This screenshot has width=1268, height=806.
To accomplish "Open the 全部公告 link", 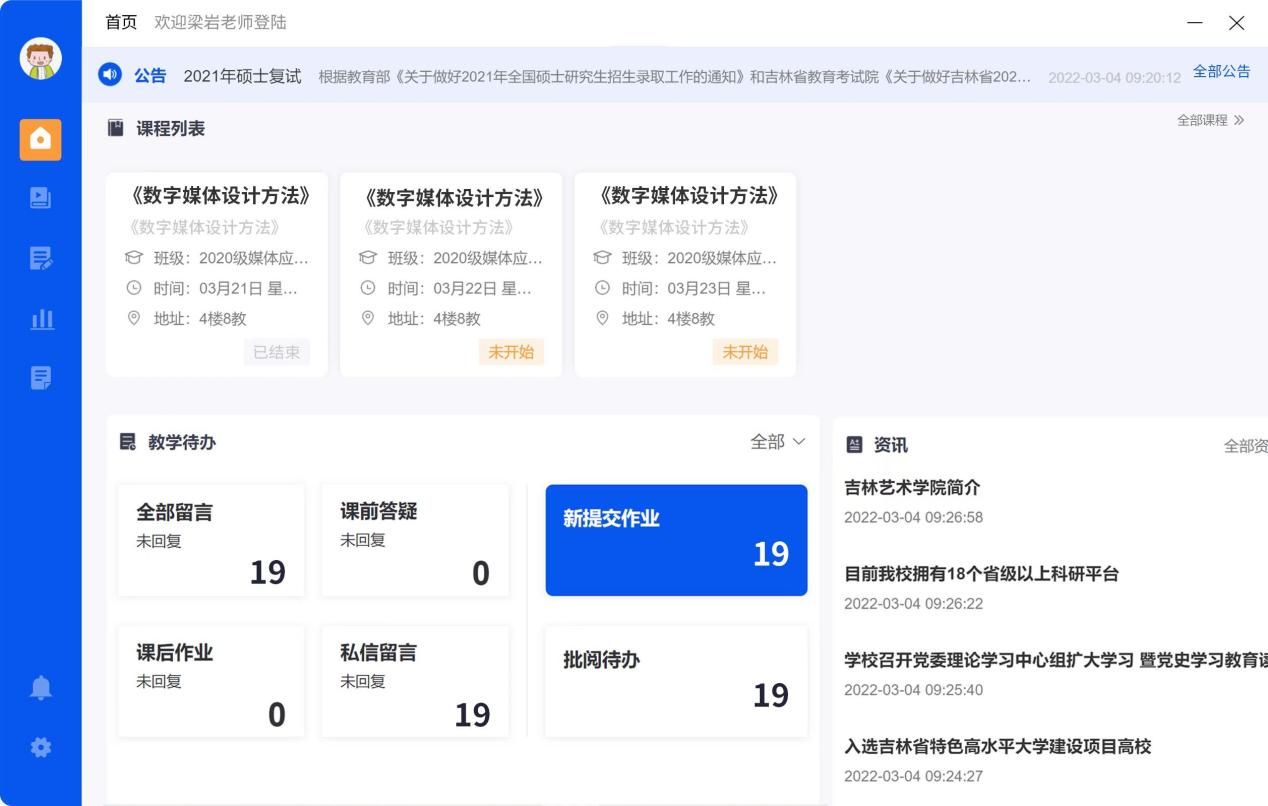I will click(1221, 72).
